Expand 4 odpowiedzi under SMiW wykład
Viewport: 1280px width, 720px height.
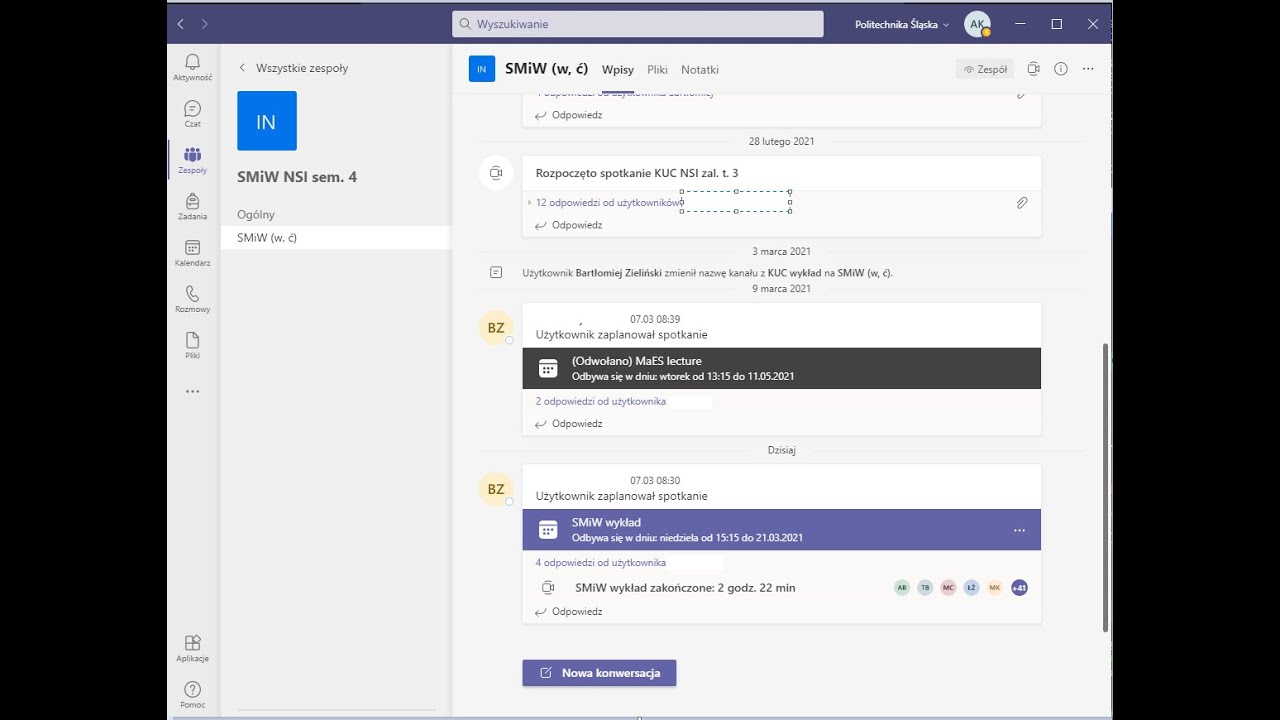600,562
